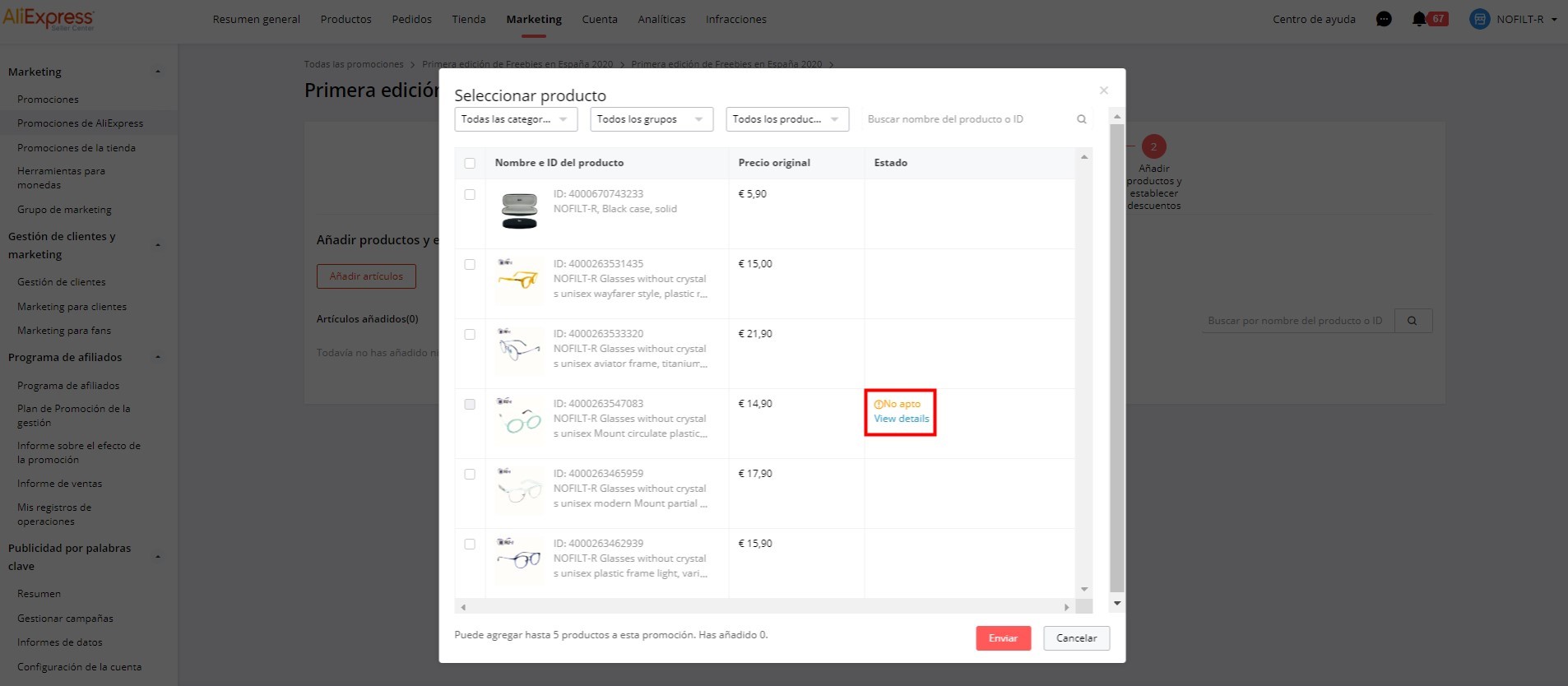Click the table scroll-up arrow

1084,156
